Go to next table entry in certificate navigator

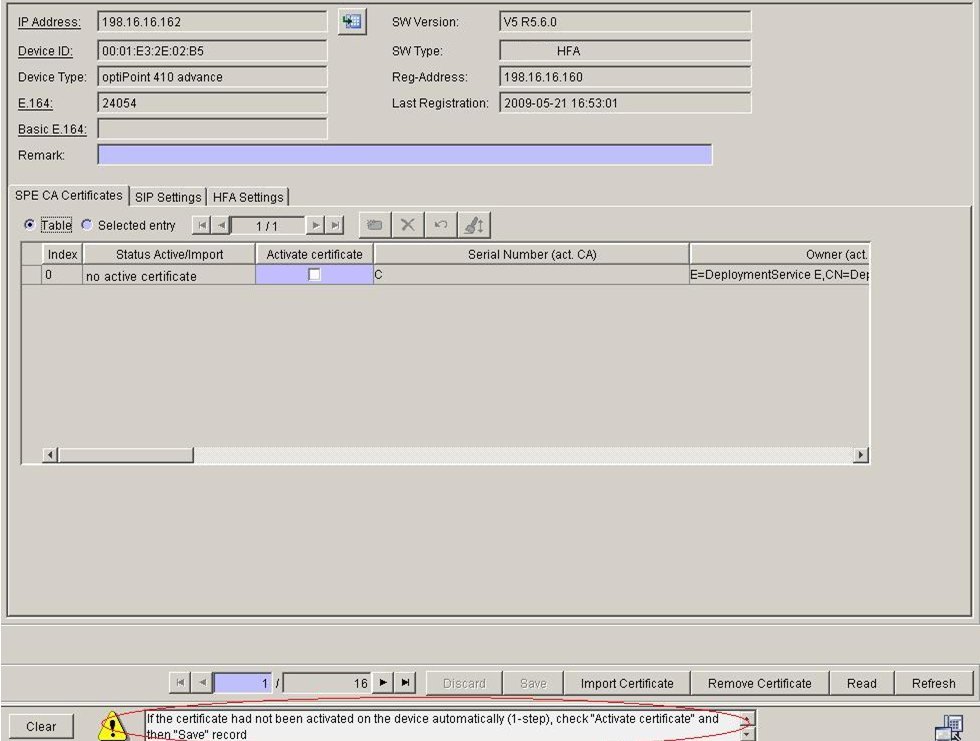pos(316,225)
